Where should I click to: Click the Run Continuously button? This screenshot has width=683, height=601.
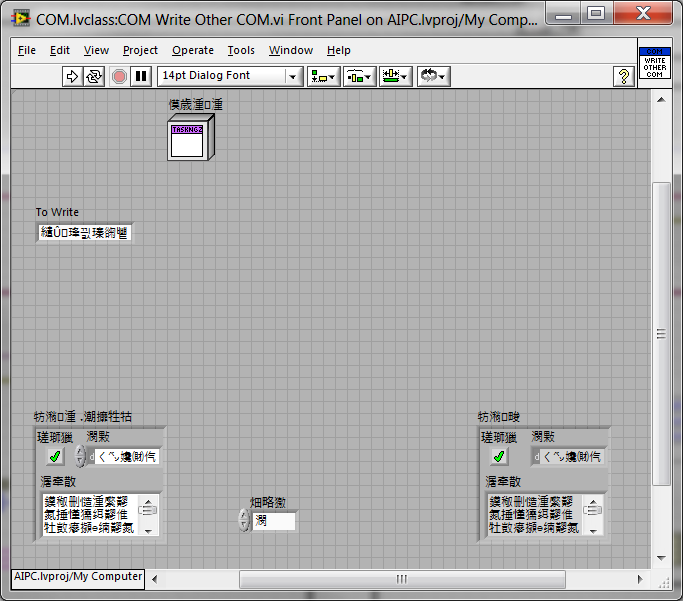click(94, 77)
